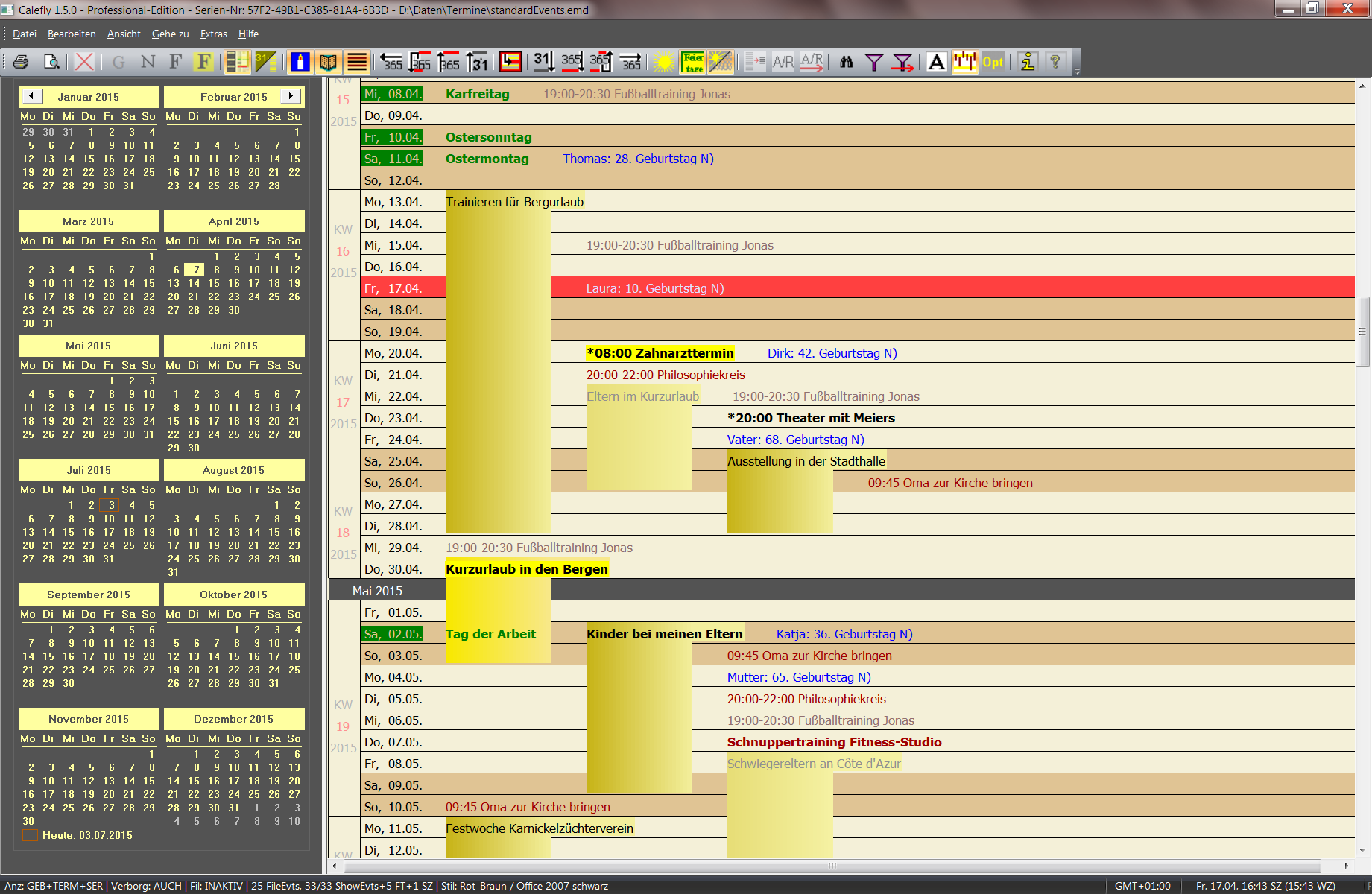
Task: Click the Mai 2015 month divider row
Action: click(841, 590)
